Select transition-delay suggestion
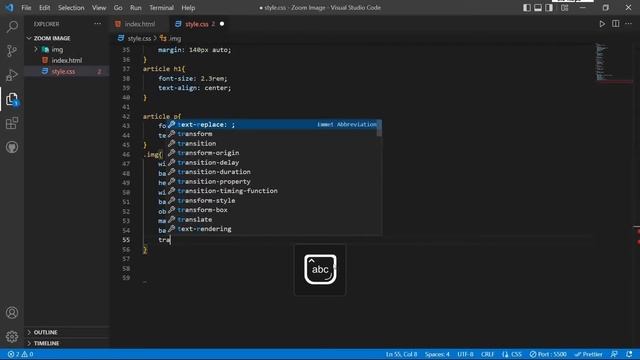 pos(273,162)
